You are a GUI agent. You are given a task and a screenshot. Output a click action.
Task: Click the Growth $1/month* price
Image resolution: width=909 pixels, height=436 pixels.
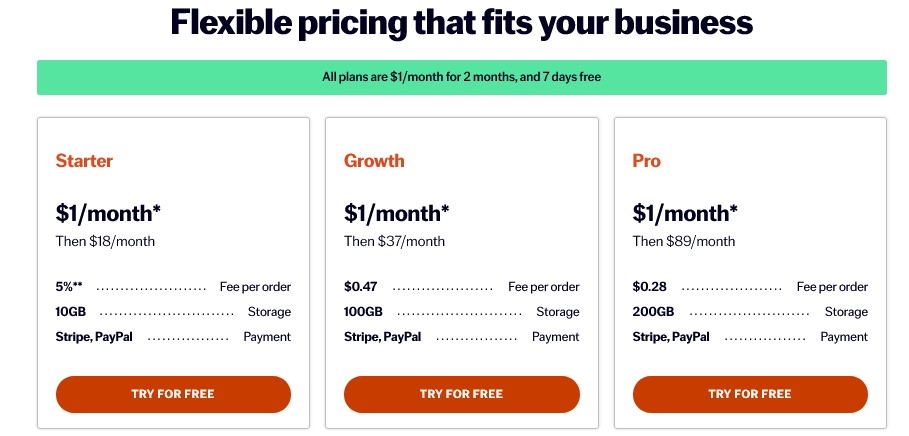coord(397,213)
